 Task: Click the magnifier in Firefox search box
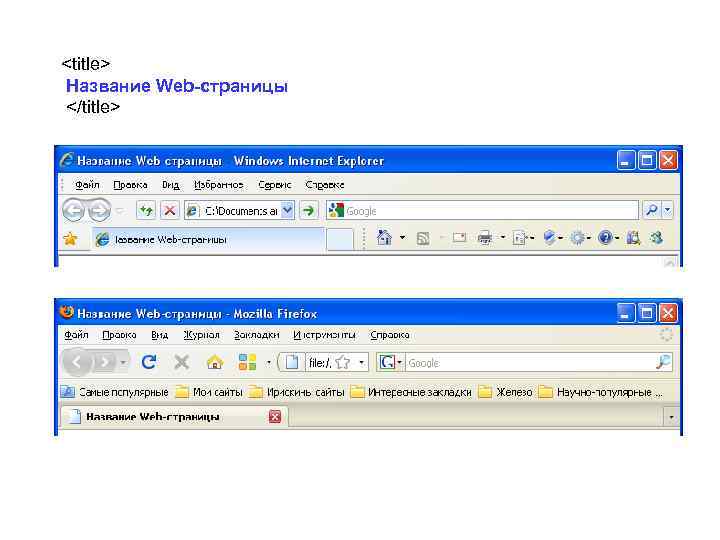664,362
